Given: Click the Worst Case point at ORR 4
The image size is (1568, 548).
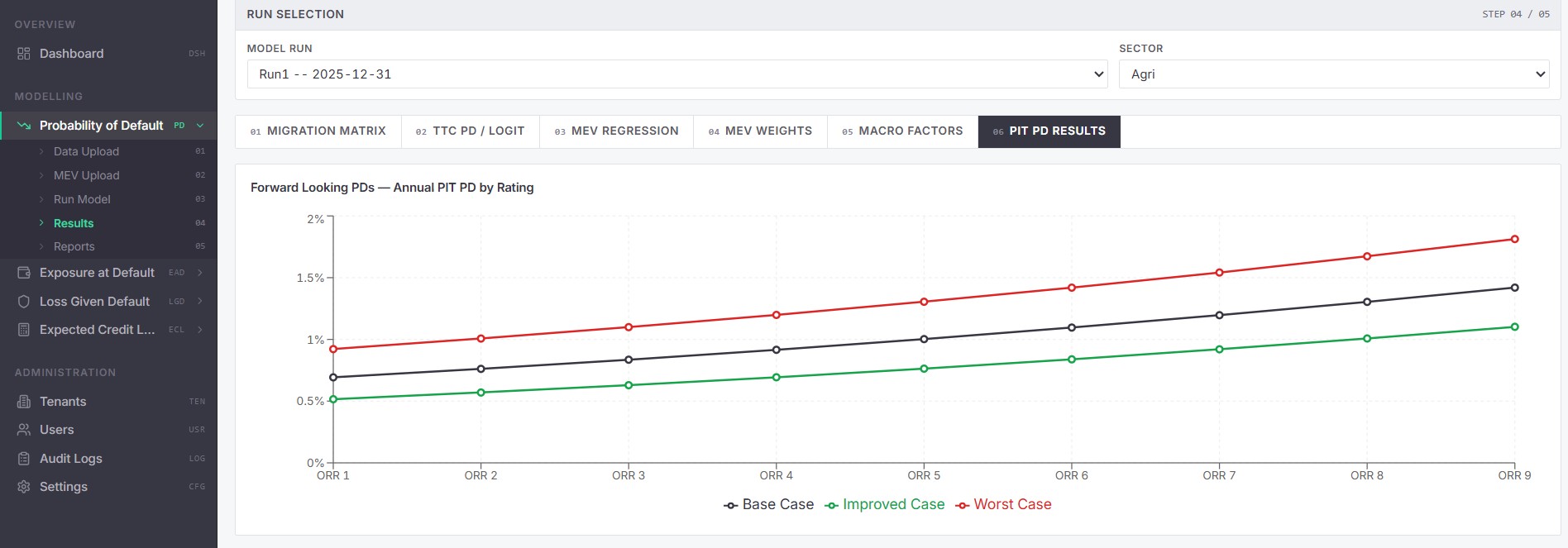Looking at the screenshot, I should tap(776, 315).
